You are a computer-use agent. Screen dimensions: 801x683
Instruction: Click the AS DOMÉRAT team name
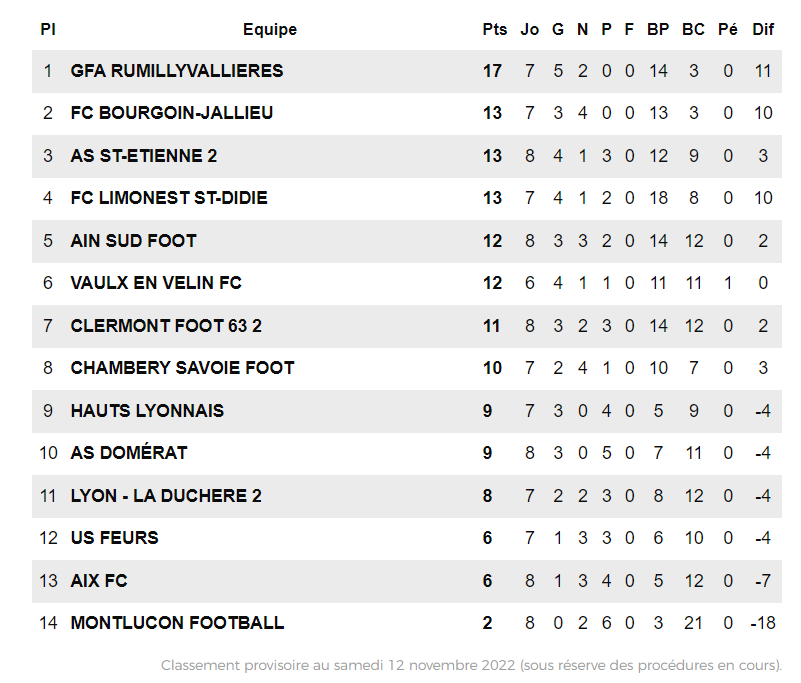click(x=128, y=453)
